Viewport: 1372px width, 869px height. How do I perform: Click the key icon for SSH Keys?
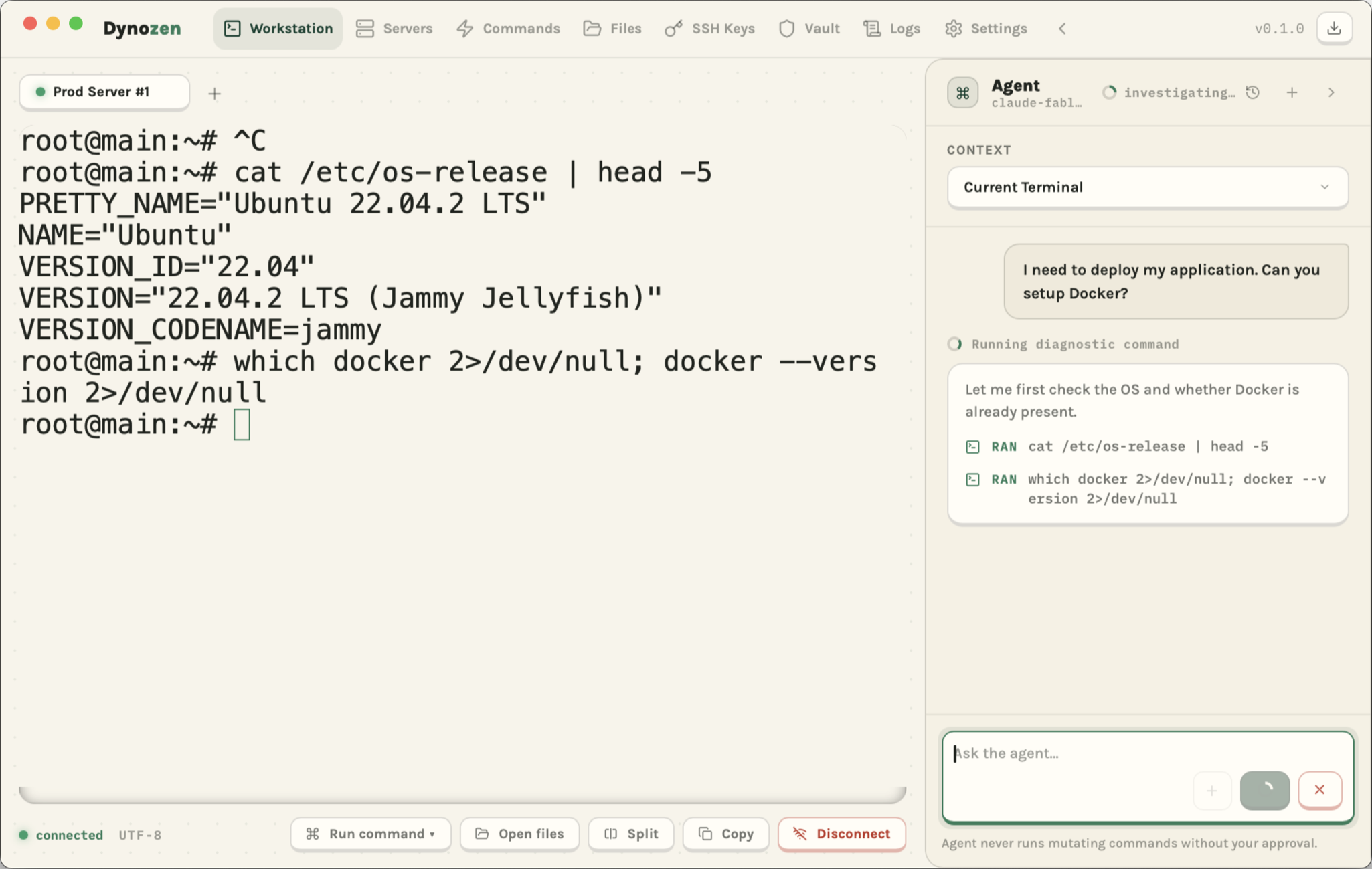[x=673, y=29]
